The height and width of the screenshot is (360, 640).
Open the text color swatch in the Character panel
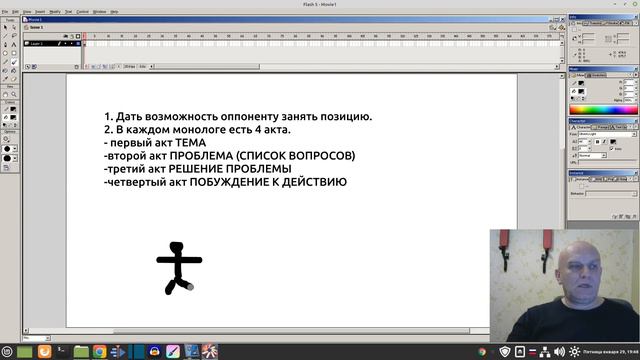point(613,142)
